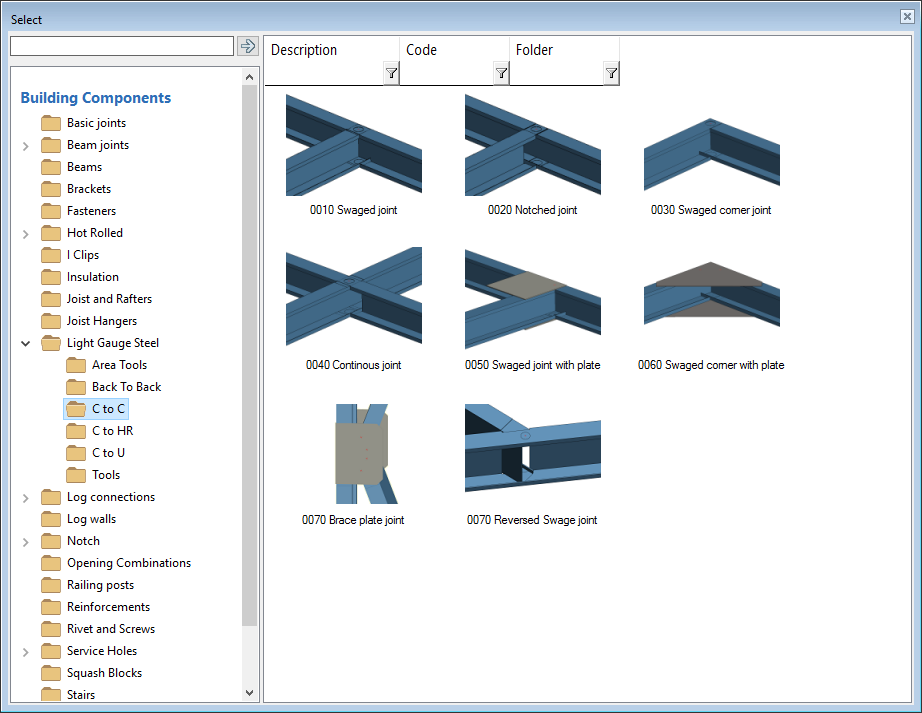The height and width of the screenshot is (713, 922).
Task: Open the Code column filter
Action: [x=501, y=73]
